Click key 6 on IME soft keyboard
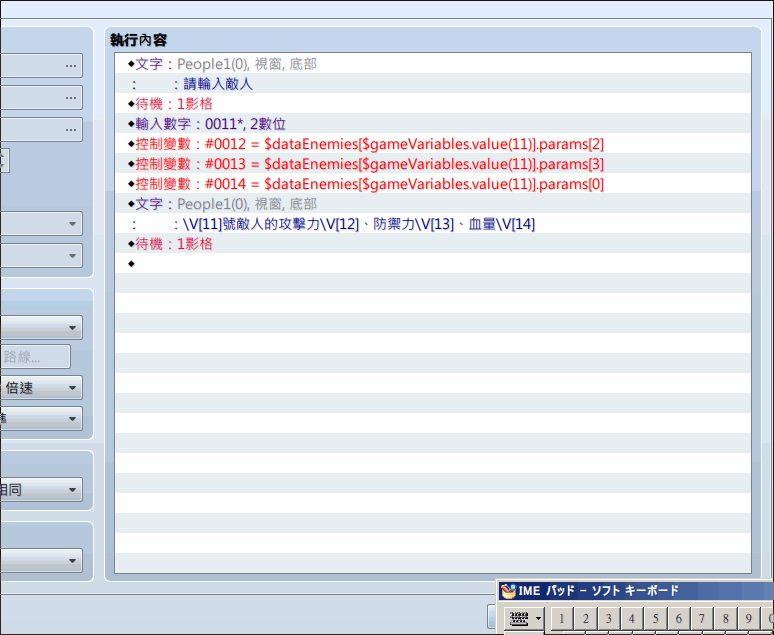 [679, 618]
